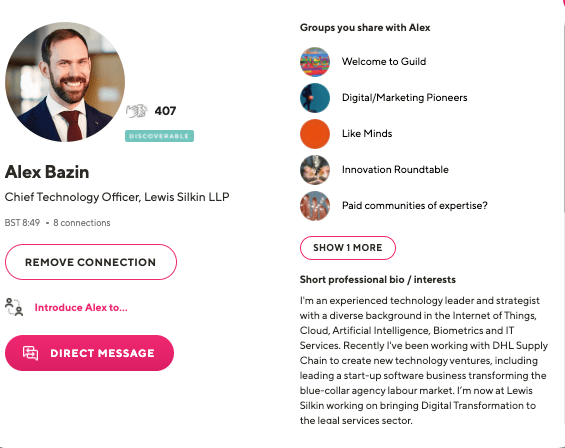This screenshot has width=565, height=448.
Task: Open the Digital/Marketing Pioneers group name
Action: point(405,98)
